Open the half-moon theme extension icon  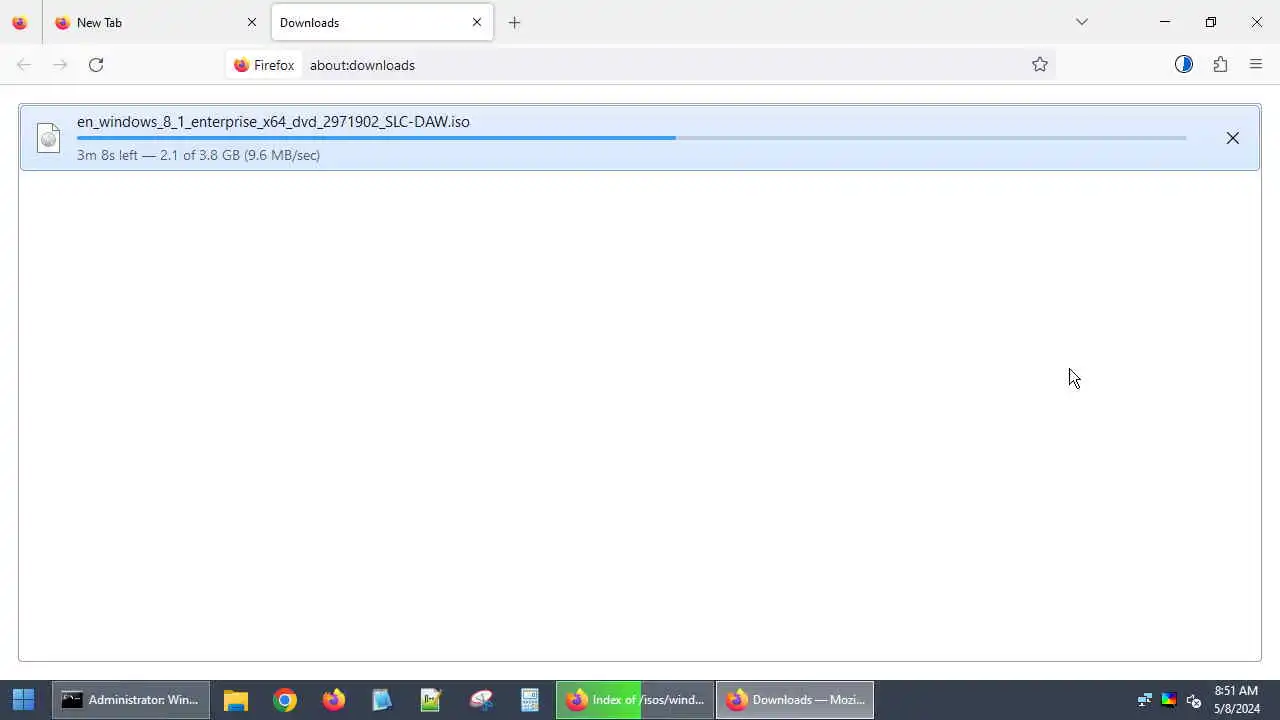coord(1184,65)
